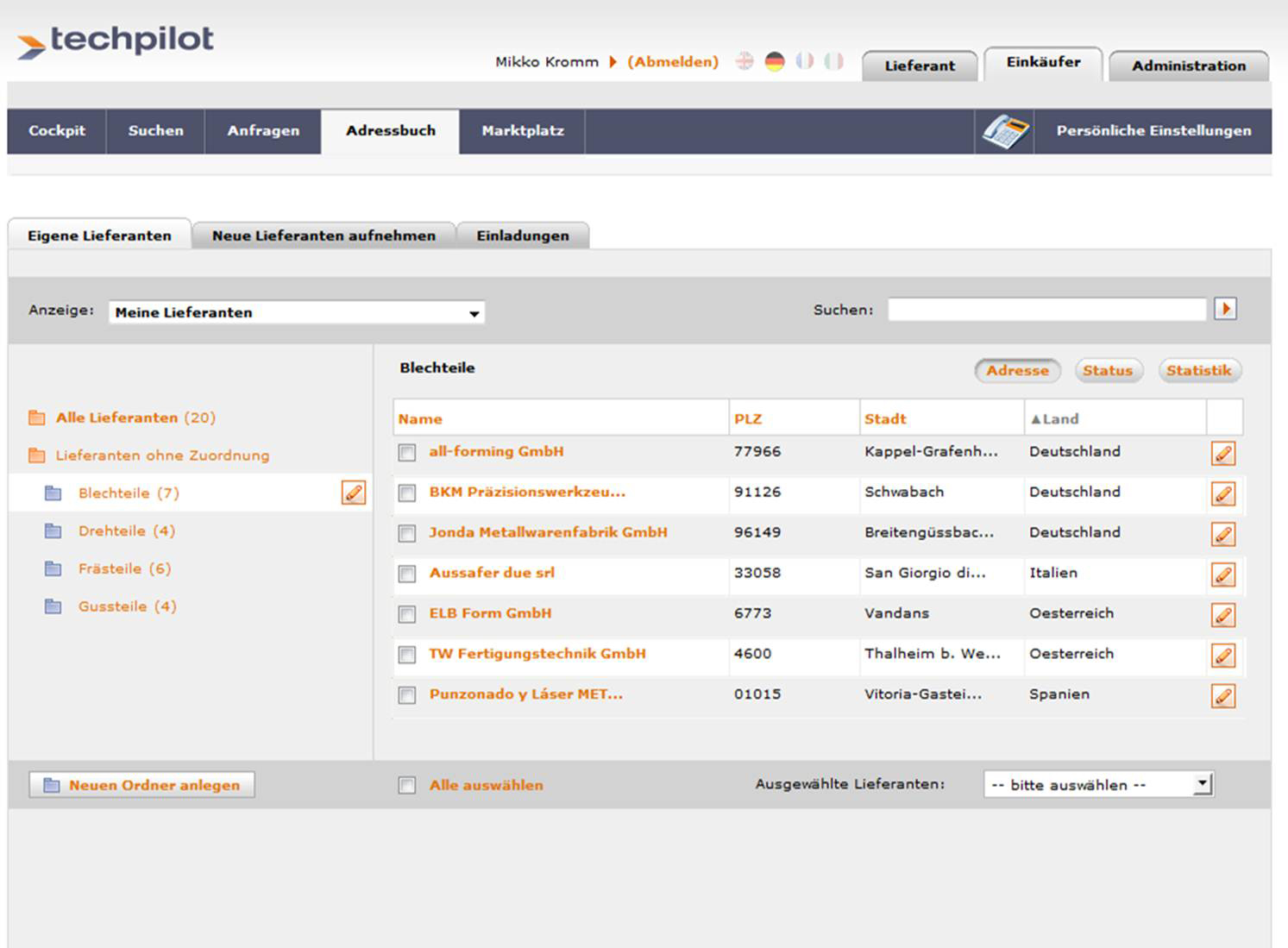Check the Aussafer due srl checkbox

pyautogui.click(x=407, y=574)
